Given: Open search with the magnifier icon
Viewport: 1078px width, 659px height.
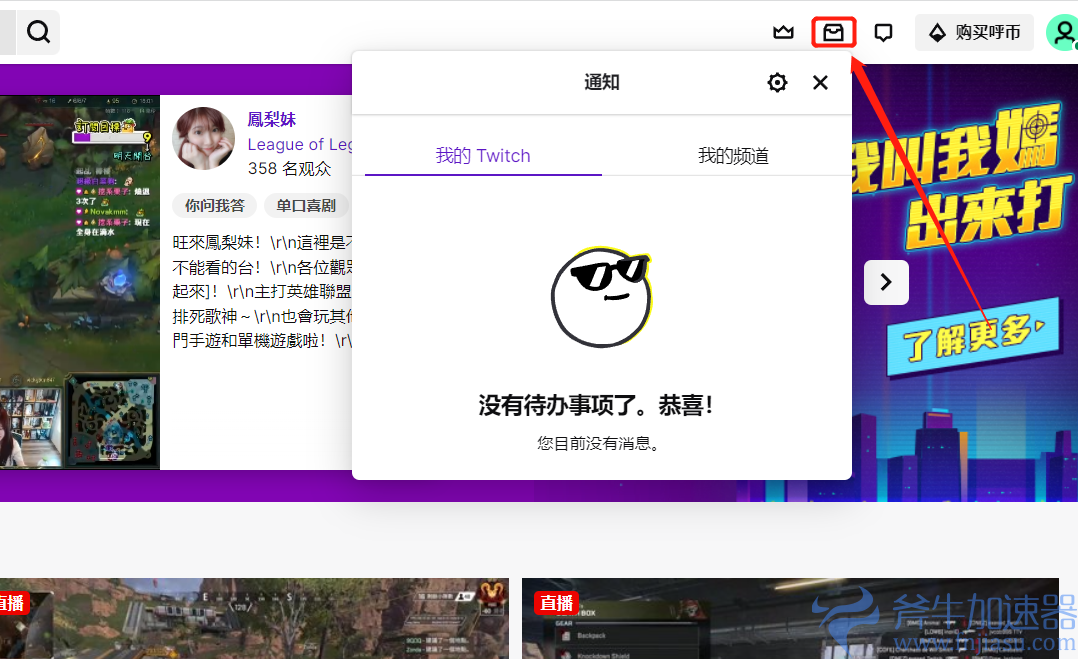Looking at the screenshot, I should [x=38, y=31].
